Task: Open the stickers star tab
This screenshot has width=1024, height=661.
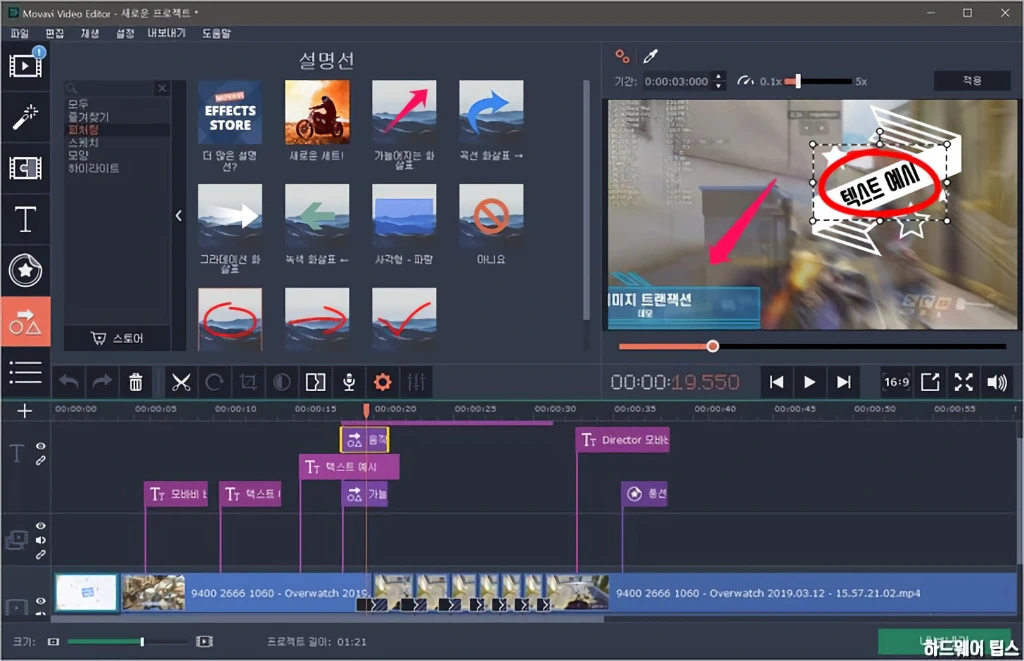Action: click(25, 270)
